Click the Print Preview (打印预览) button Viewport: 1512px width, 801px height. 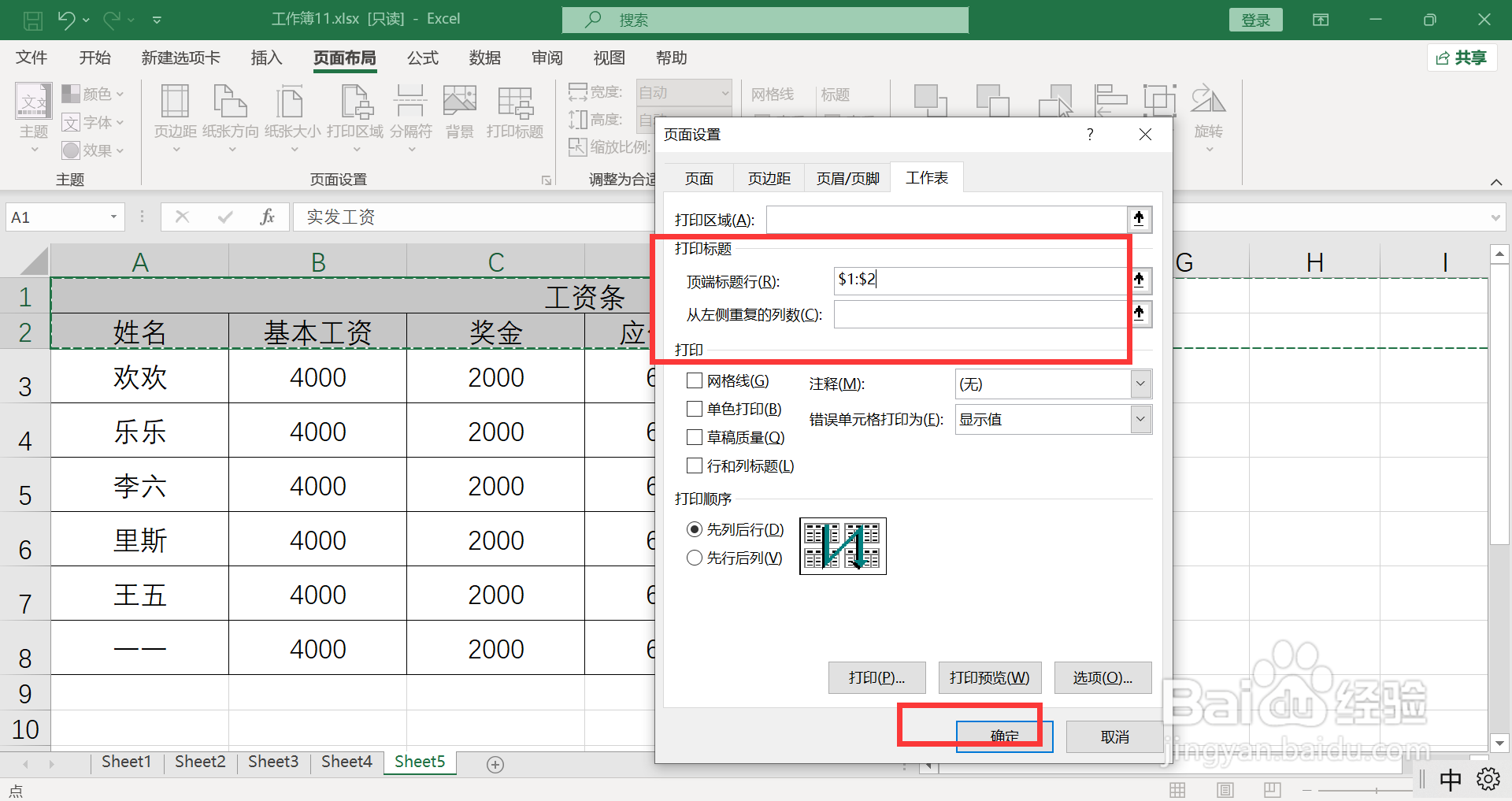click(x=989, y=677)
